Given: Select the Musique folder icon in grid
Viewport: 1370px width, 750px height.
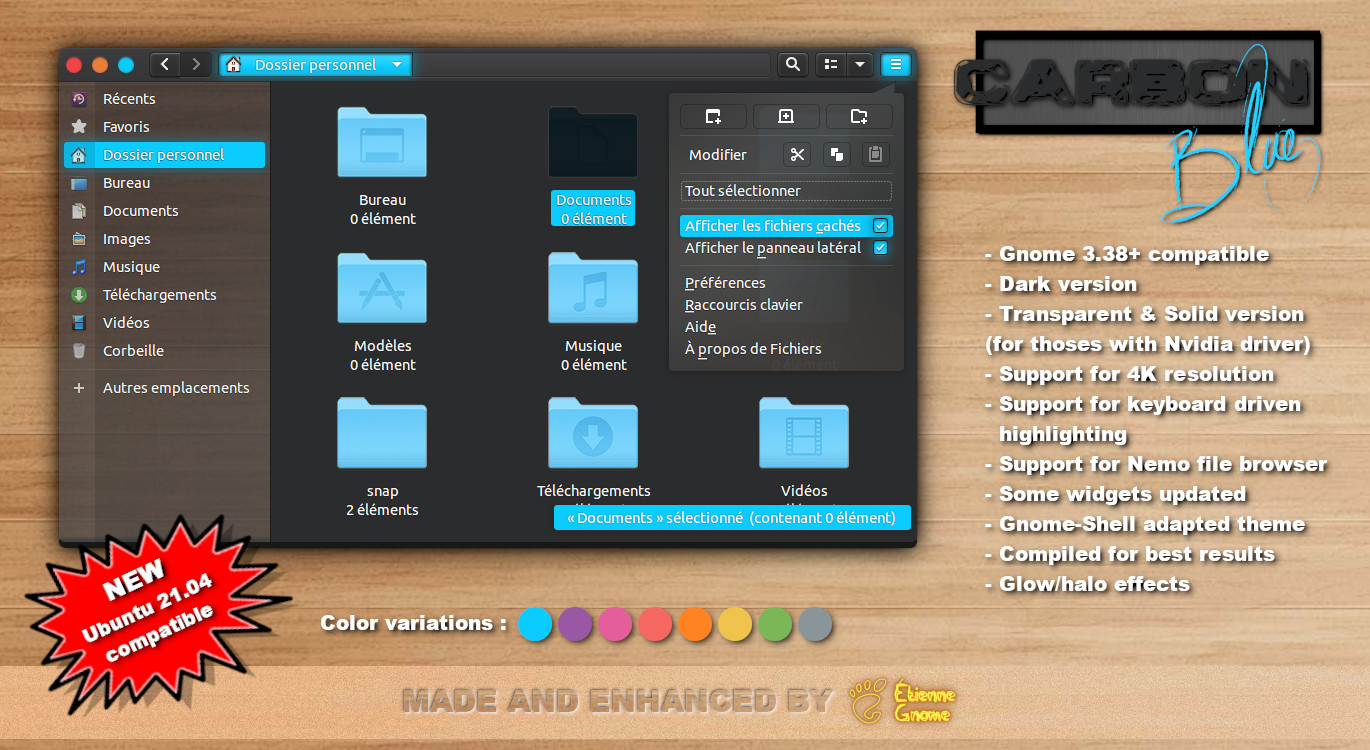Looking at the screenshot, I should tap(593, 288).
